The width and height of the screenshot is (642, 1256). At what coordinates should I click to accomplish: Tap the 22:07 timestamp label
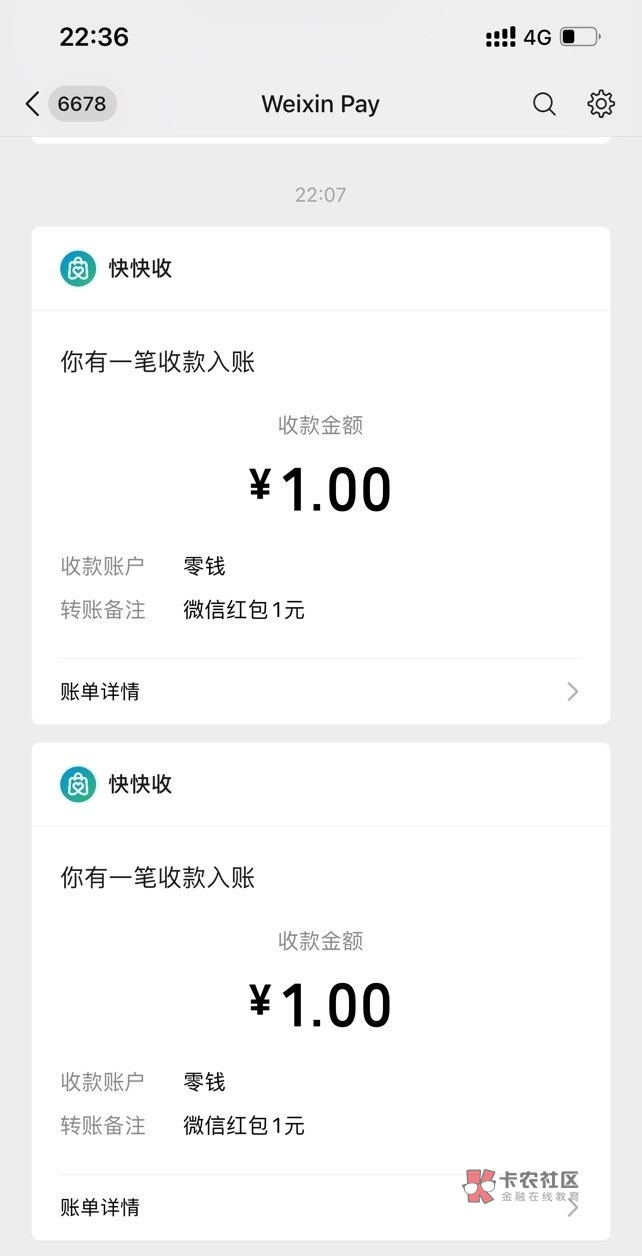[x=320, y=194]
